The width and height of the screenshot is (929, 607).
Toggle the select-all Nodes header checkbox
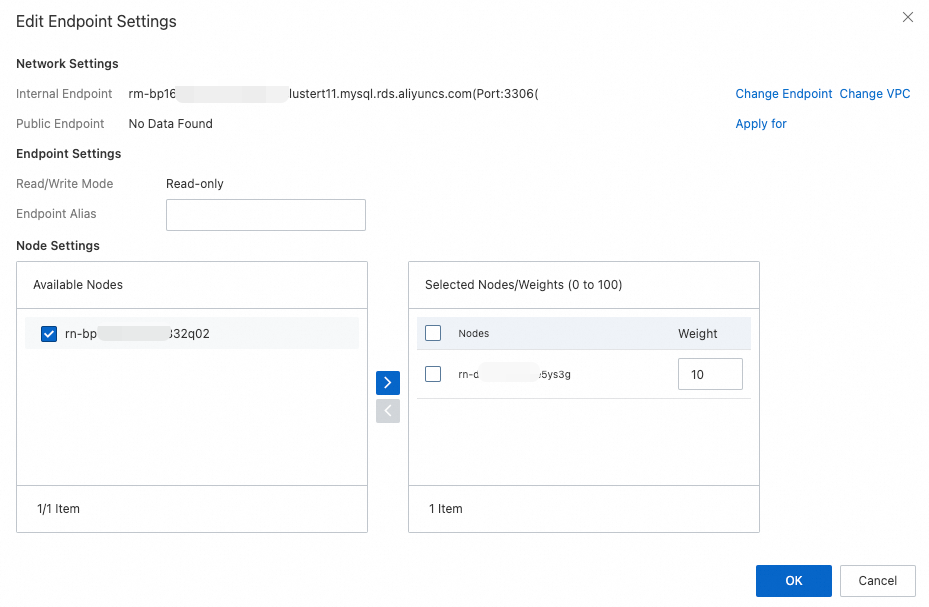[433, 333]
